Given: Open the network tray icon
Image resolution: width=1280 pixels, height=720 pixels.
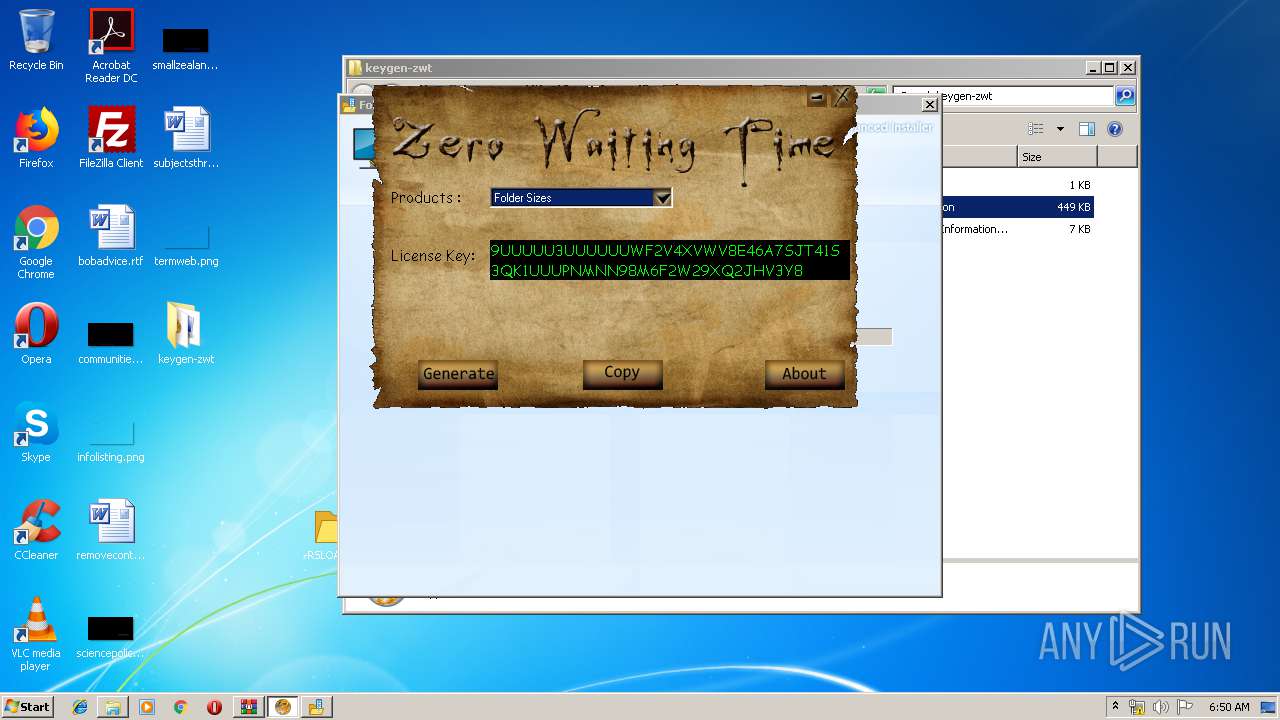Looking at the screenshot, I should (1137, 707).
